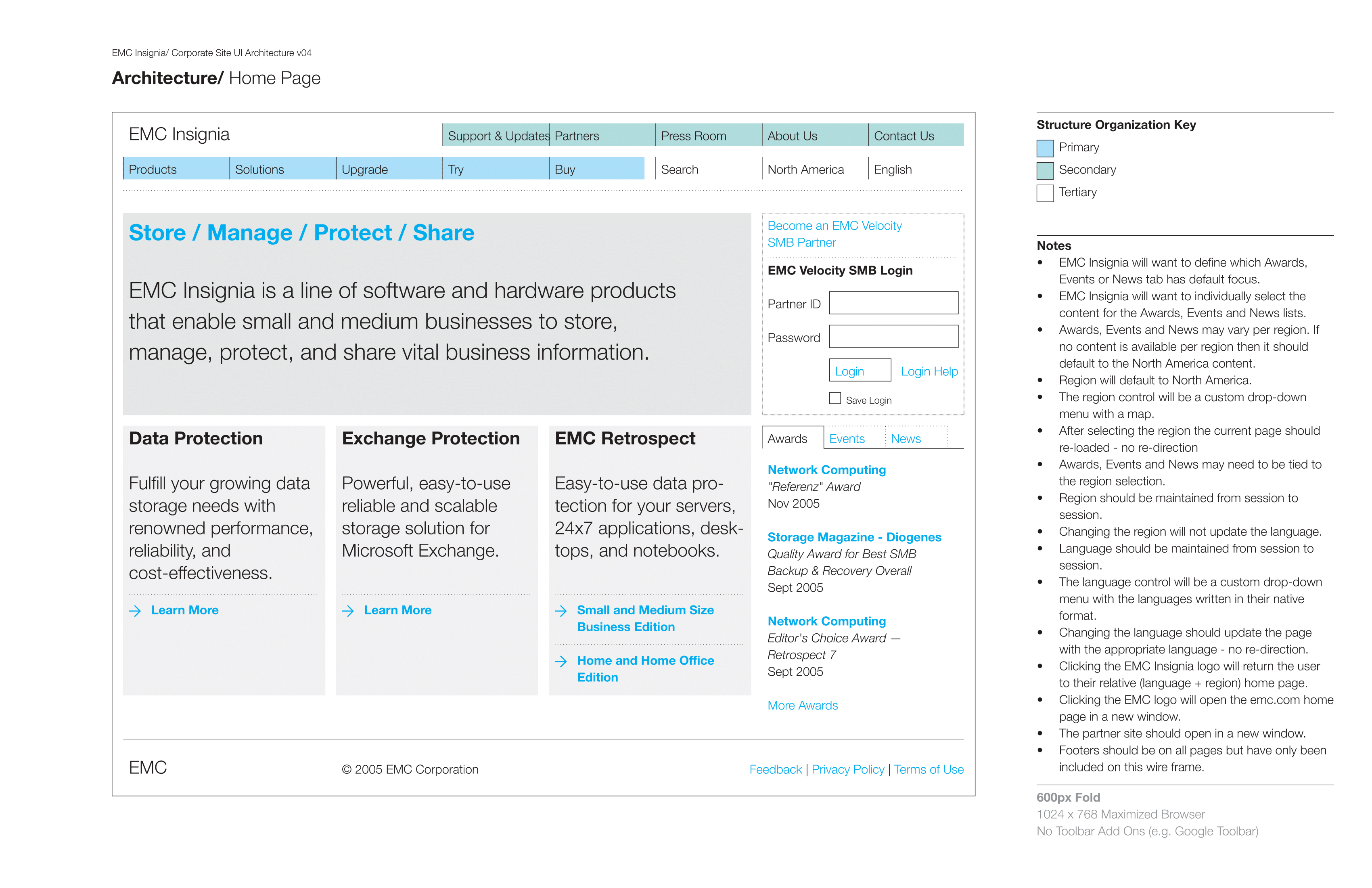Click the EMC Insignia logo text
Screen dimensions: 1372x888
tap(179, 134)
